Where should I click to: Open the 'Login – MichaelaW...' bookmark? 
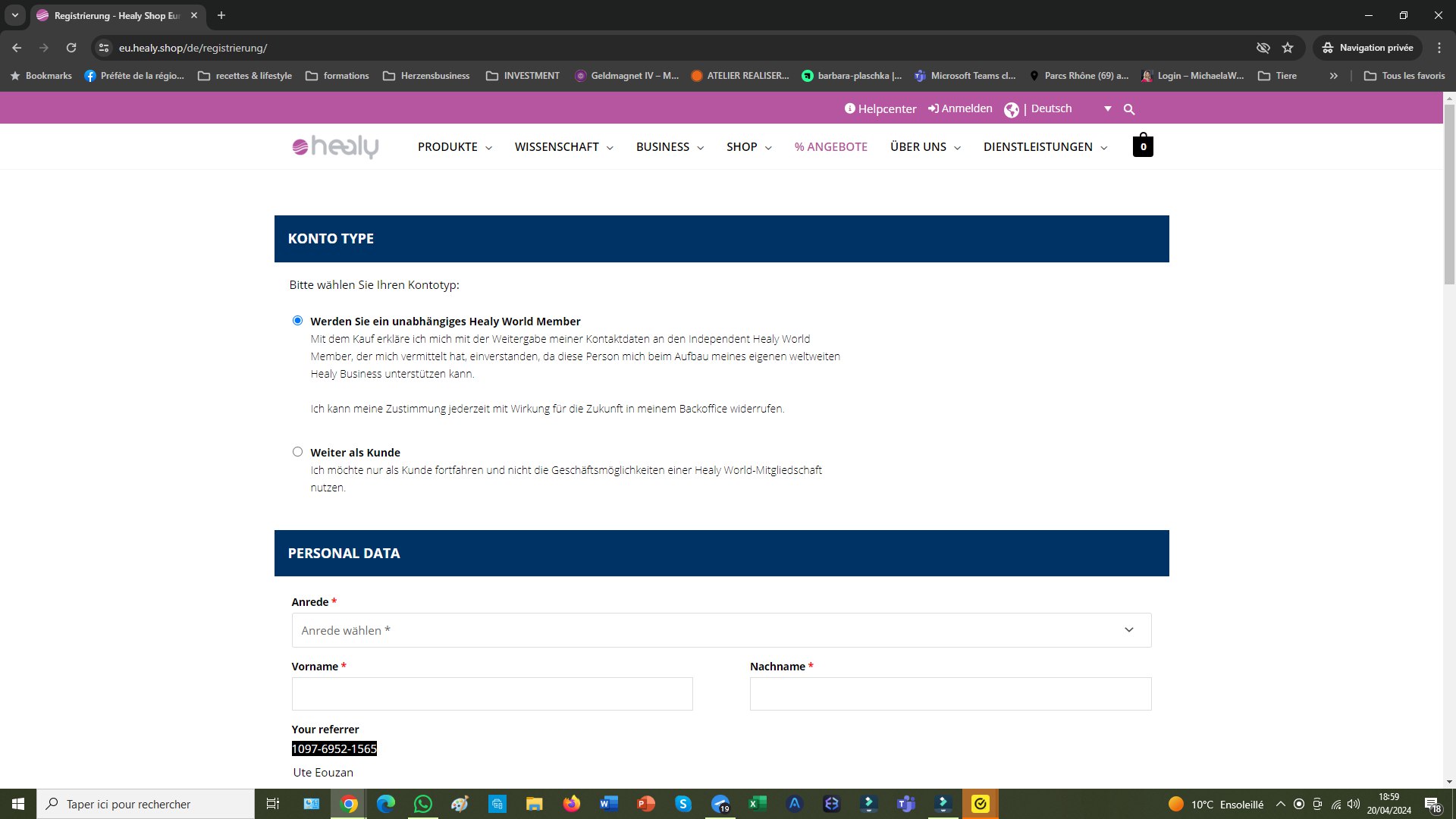[1193, 76]
